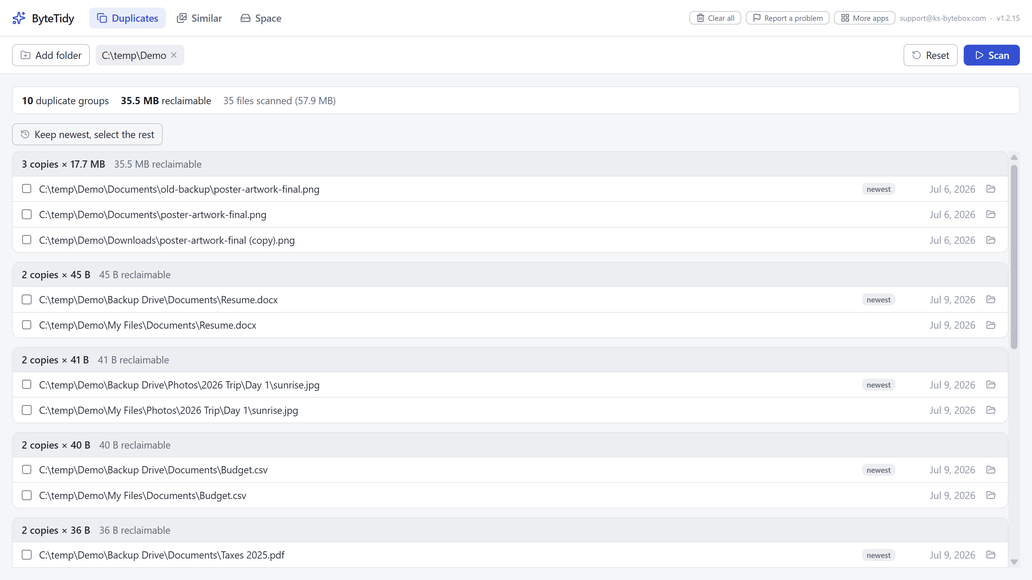The width and height of the screenshot is (1032, 580).
Task: Open folder for Backup Drive Resume.docx
Action: coord(991,300)
